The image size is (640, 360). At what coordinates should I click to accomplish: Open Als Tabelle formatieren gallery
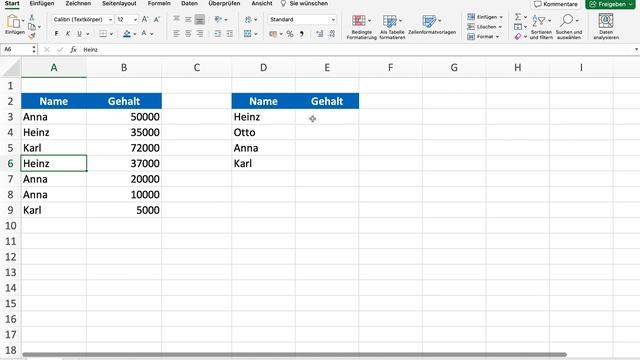(x=392, y=27)
